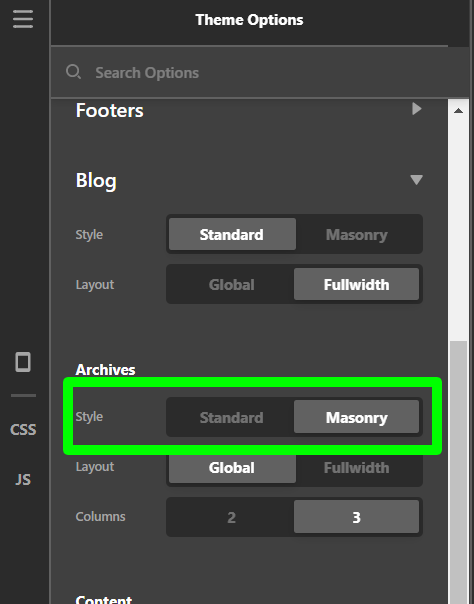Click the scrollbar up arrow
The width and height of the screenshot is (474, 604).
click(x=458, y=111)
